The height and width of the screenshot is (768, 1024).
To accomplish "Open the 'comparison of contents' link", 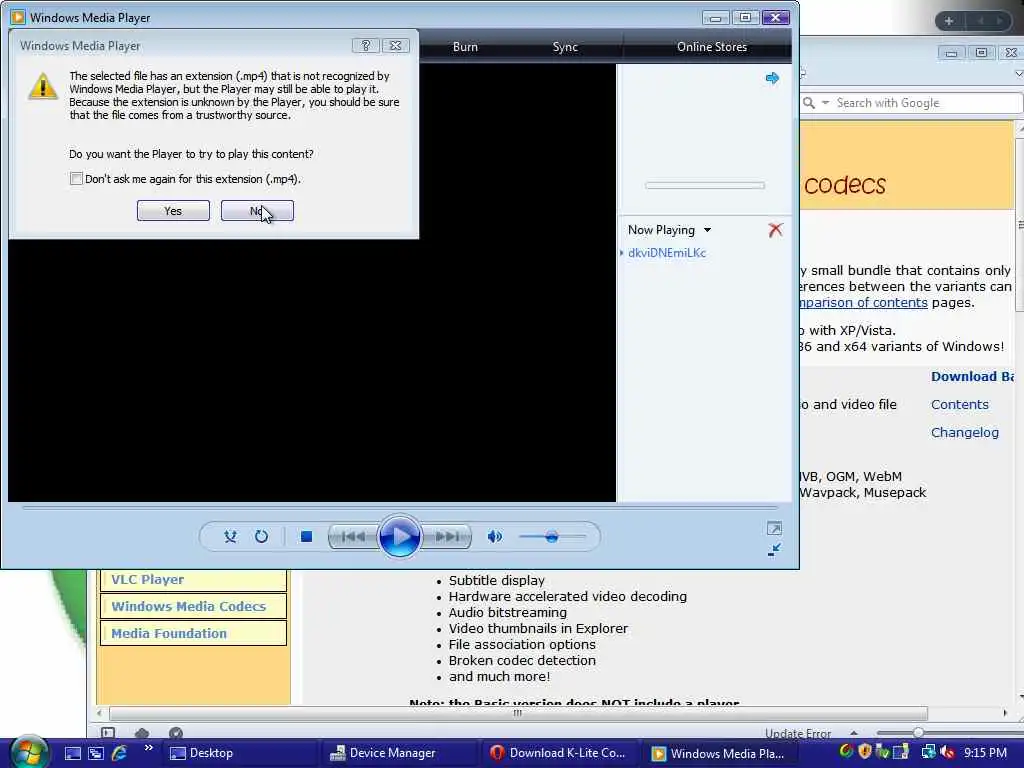I will 863,302.
